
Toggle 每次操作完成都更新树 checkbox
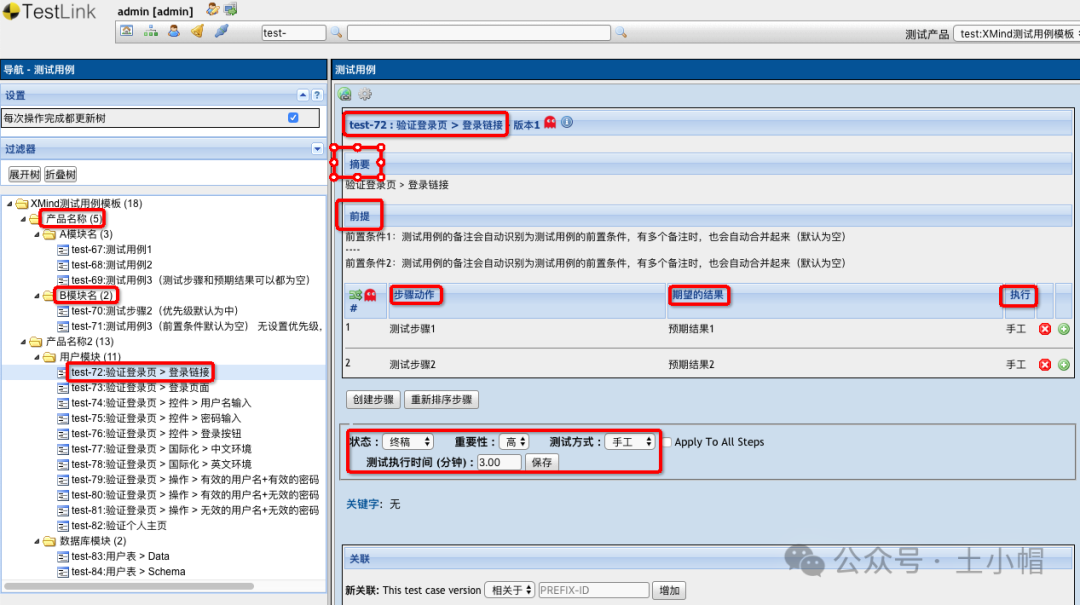tap(293, 118)
